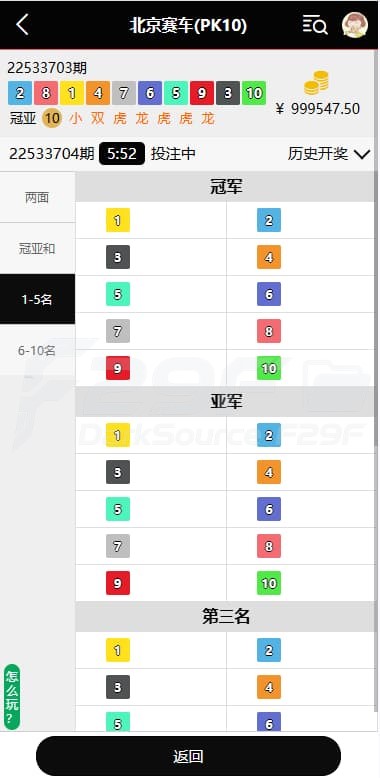
Task: Select number 8 under 亚军
Action: point(269,546)
